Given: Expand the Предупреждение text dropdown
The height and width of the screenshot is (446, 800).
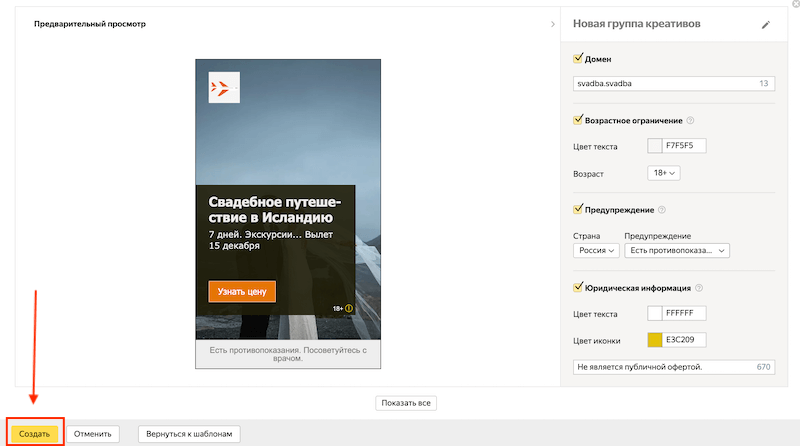Looking at the screenshot, I should click(x=677, y=251).
